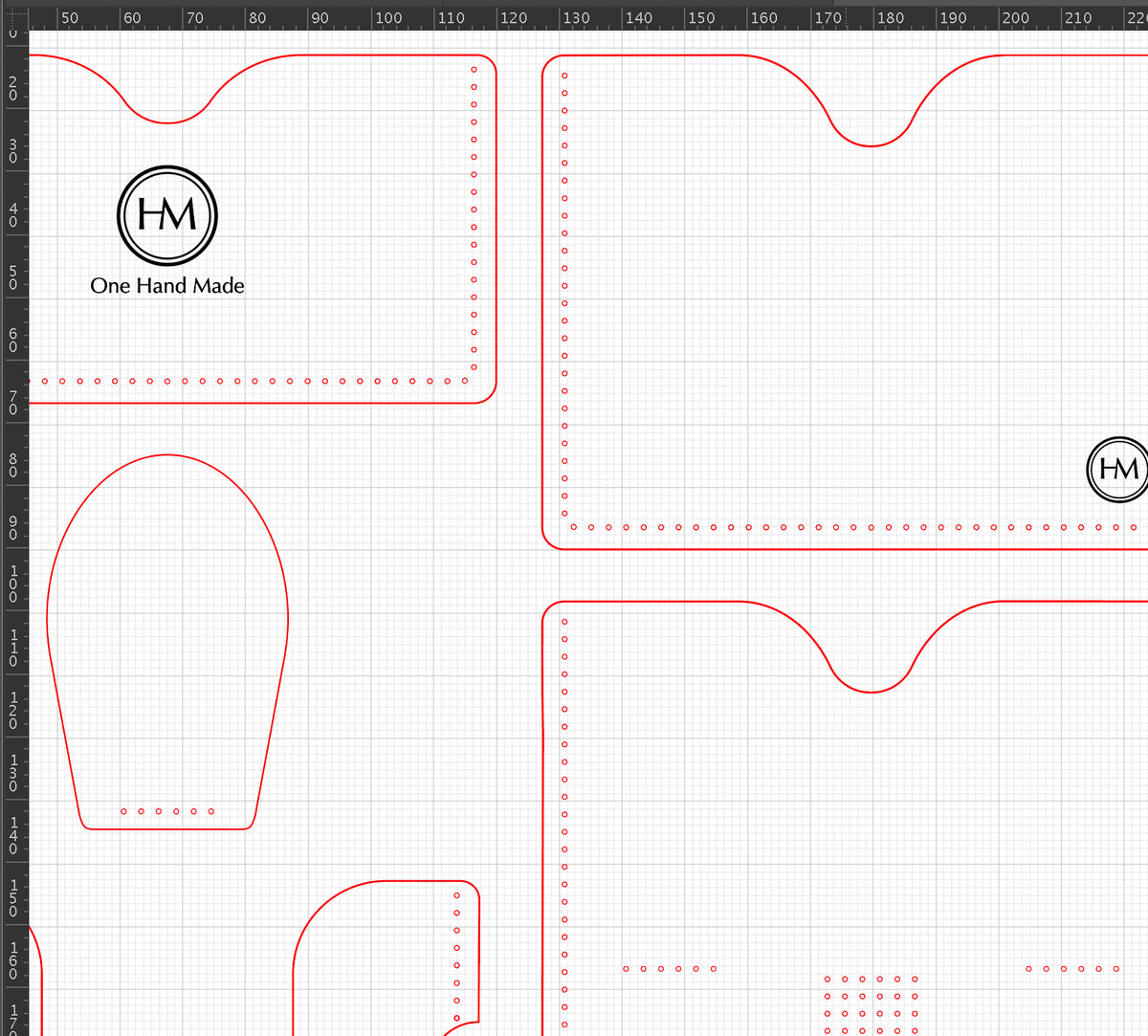Click the 130 mark on the horizontal ruler

point(576,18)
